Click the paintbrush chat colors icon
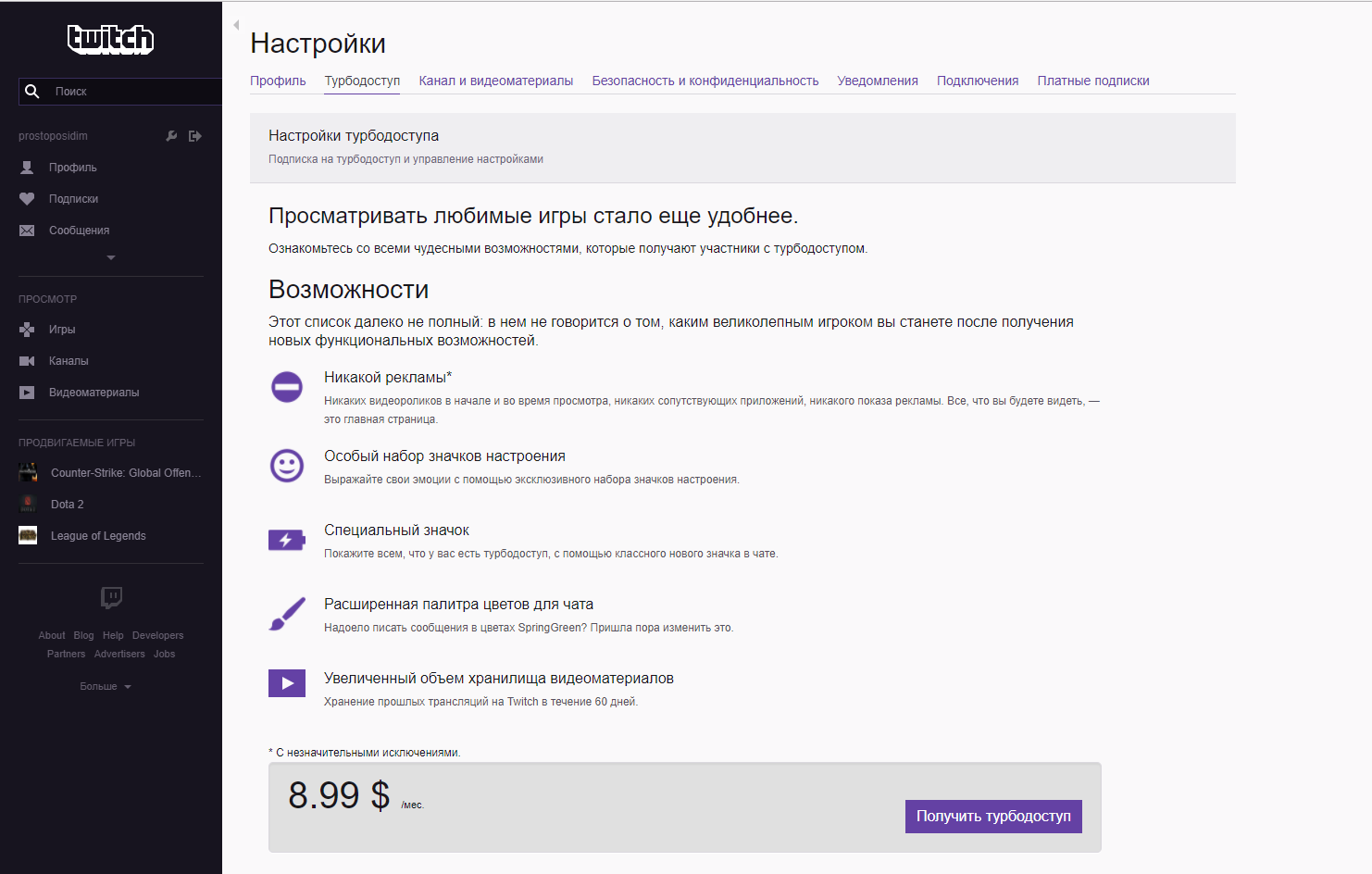 pos(287,614)
